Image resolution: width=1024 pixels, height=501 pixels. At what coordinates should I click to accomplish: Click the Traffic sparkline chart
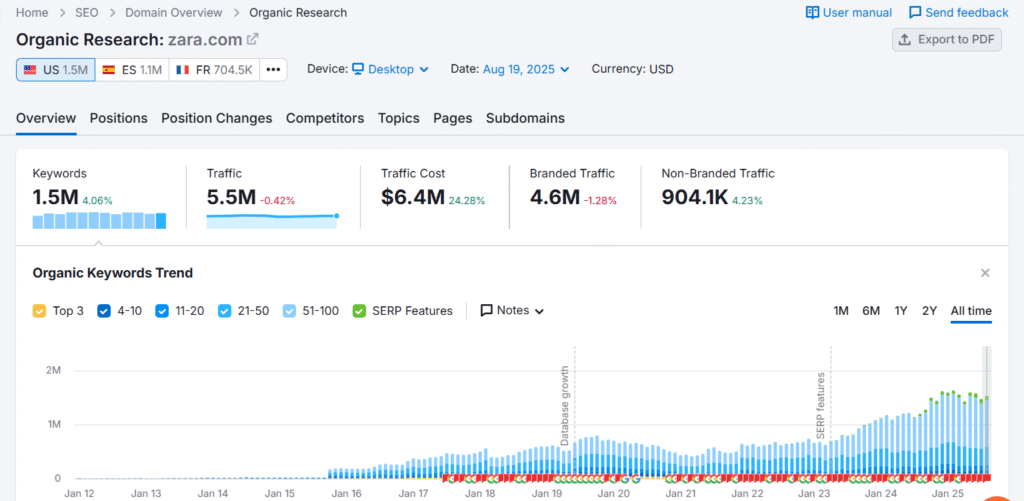pyautogui.click(x=272, y=220)
